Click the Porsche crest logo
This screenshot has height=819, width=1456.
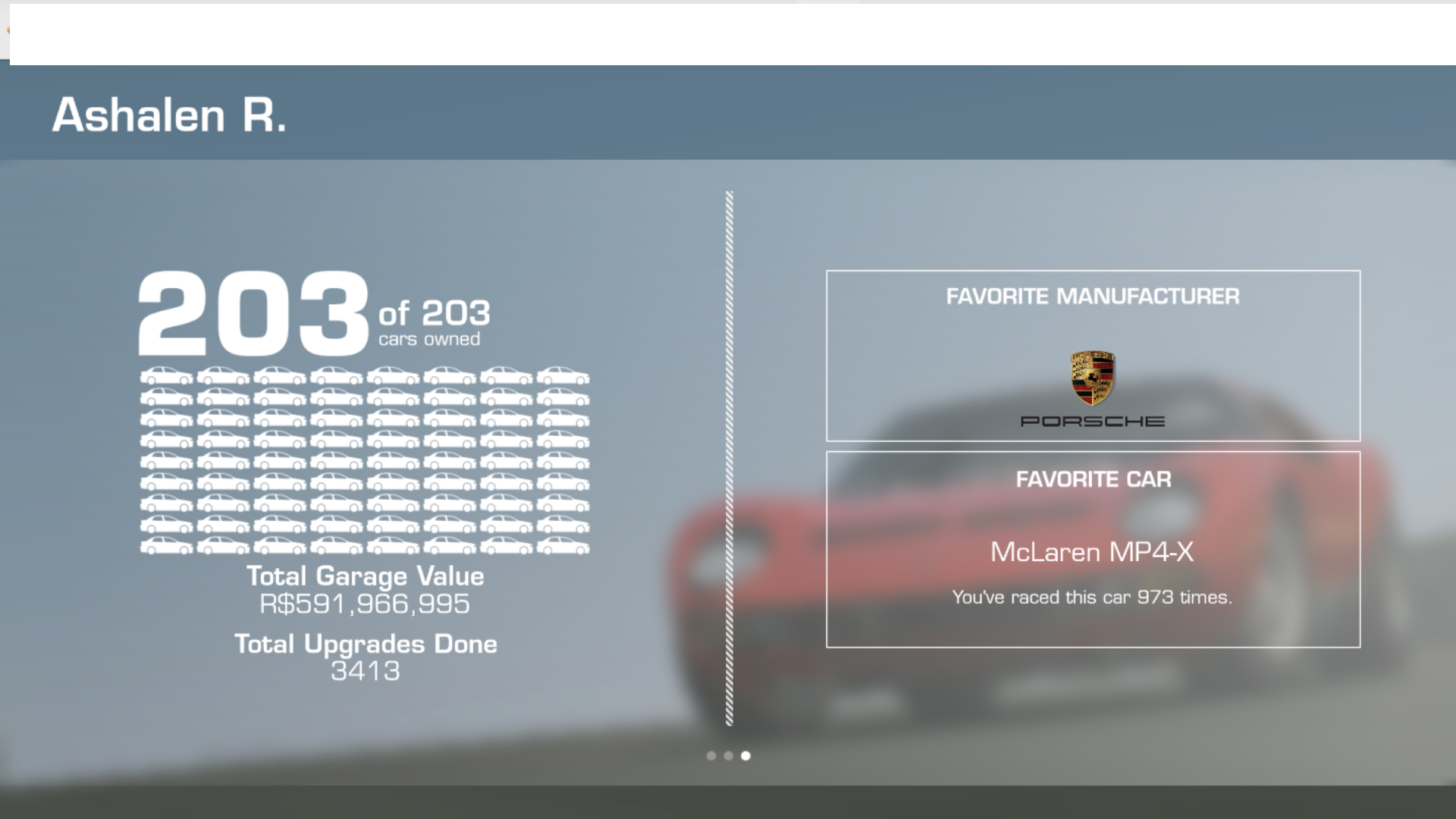[1092, 378]
